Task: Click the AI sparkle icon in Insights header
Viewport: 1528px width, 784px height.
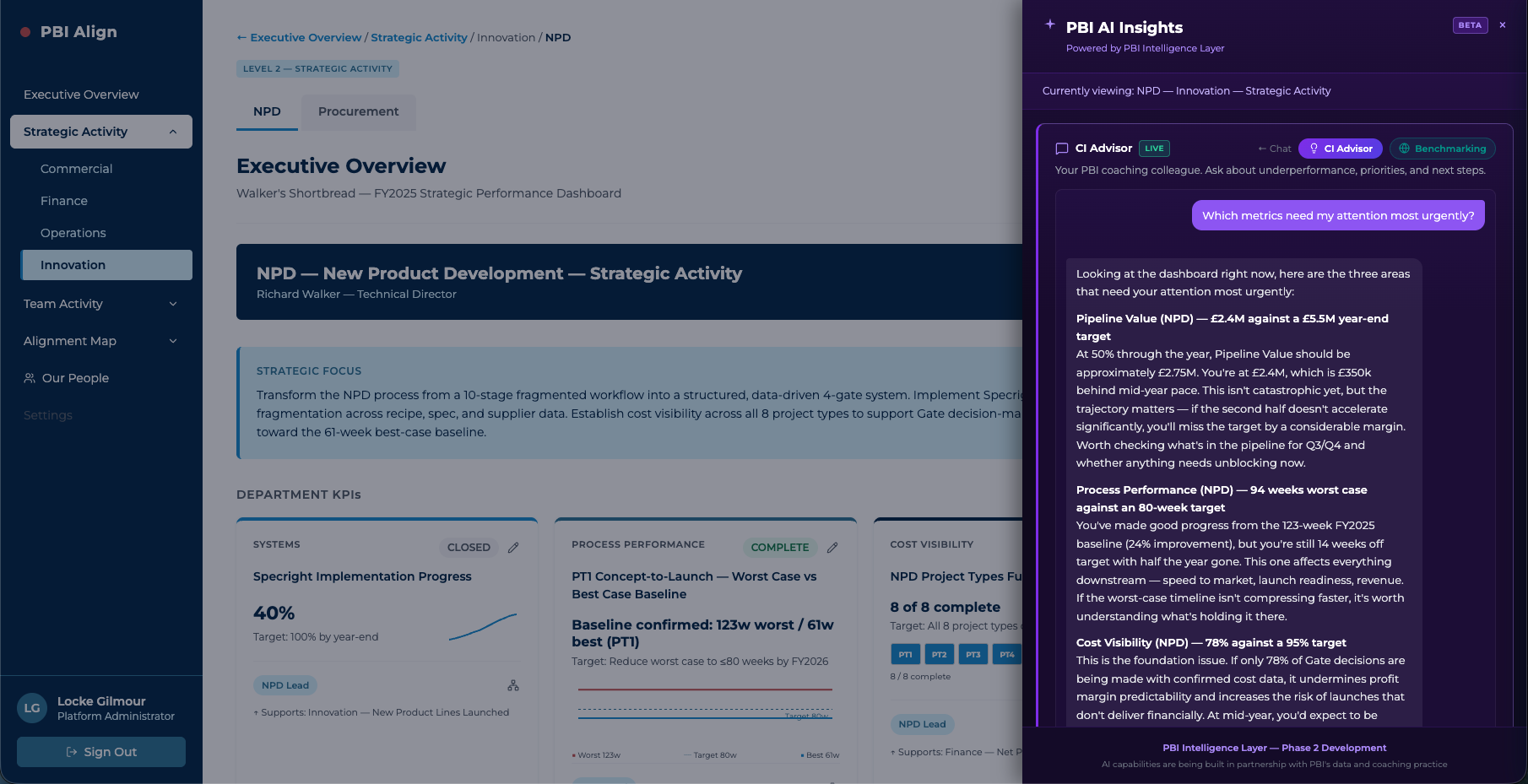Action: coord(1050,24)
